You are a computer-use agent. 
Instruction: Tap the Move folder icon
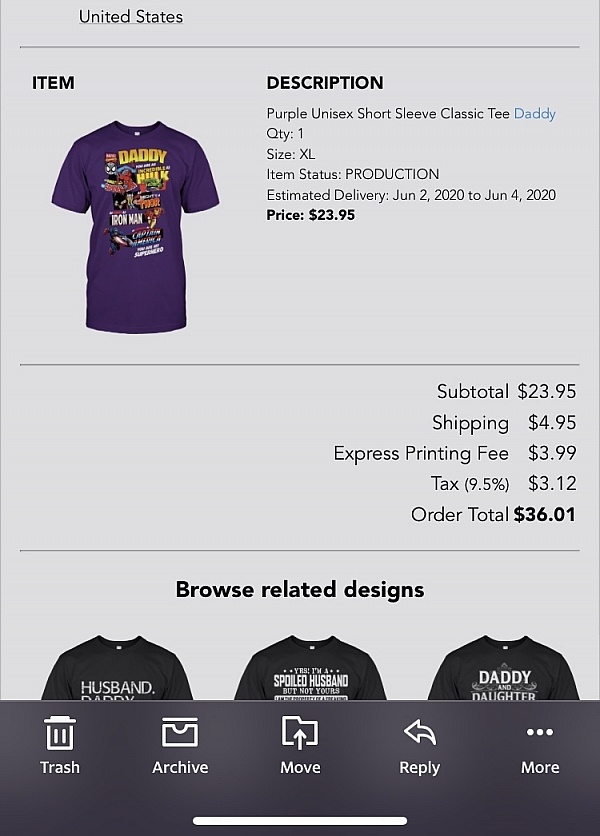click(300, 733)
